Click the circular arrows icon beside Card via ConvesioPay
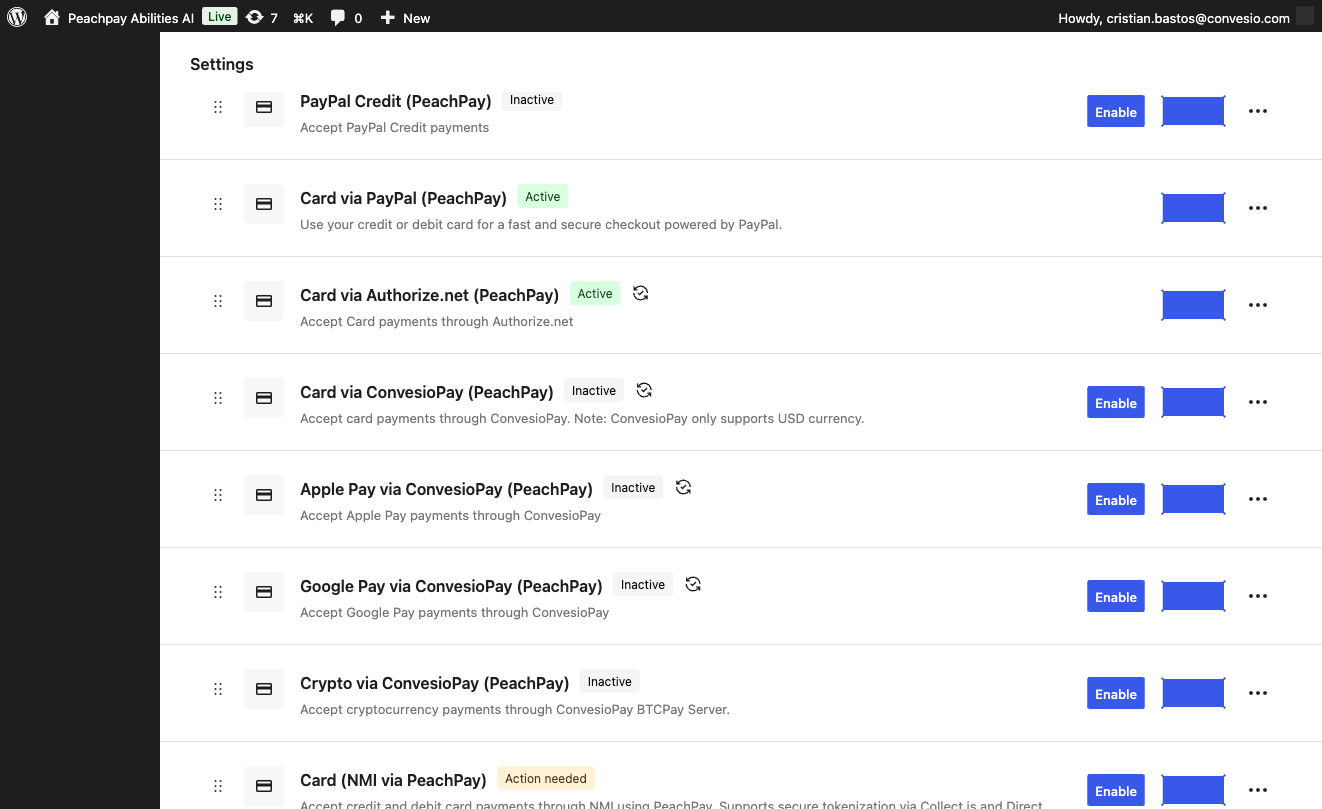 tap(645, 390)
